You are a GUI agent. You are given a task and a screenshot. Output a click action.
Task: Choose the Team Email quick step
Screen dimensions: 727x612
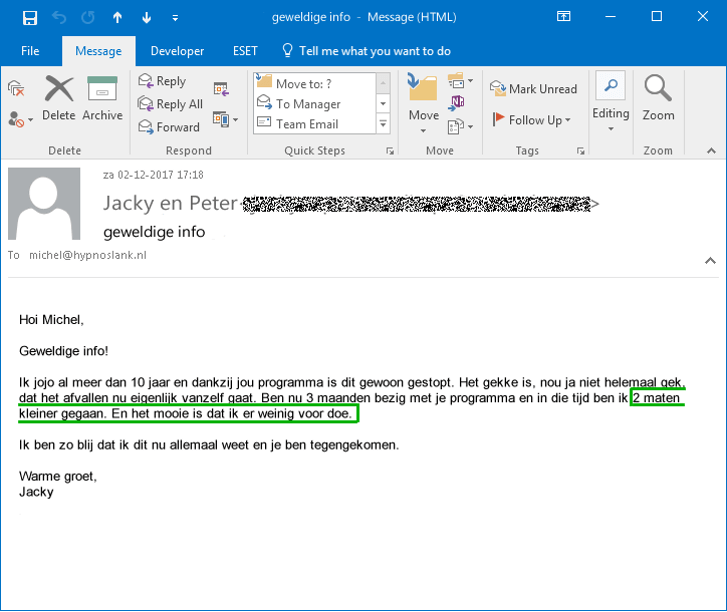pos(315,124)
